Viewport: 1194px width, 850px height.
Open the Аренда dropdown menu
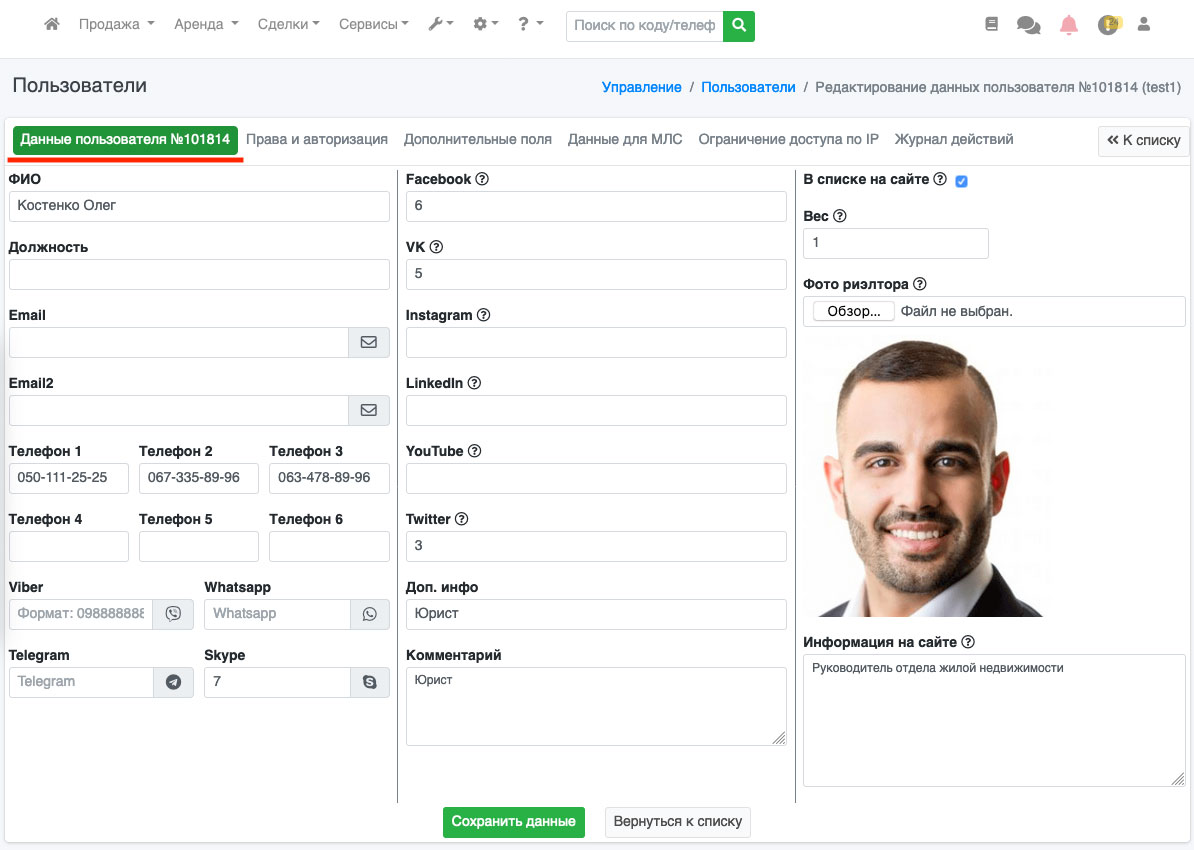[206, 25]
